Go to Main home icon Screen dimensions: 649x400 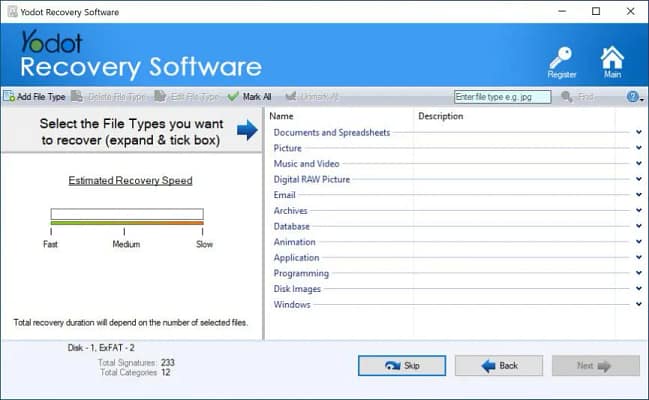pyautogui.click(x=612, y=57)
